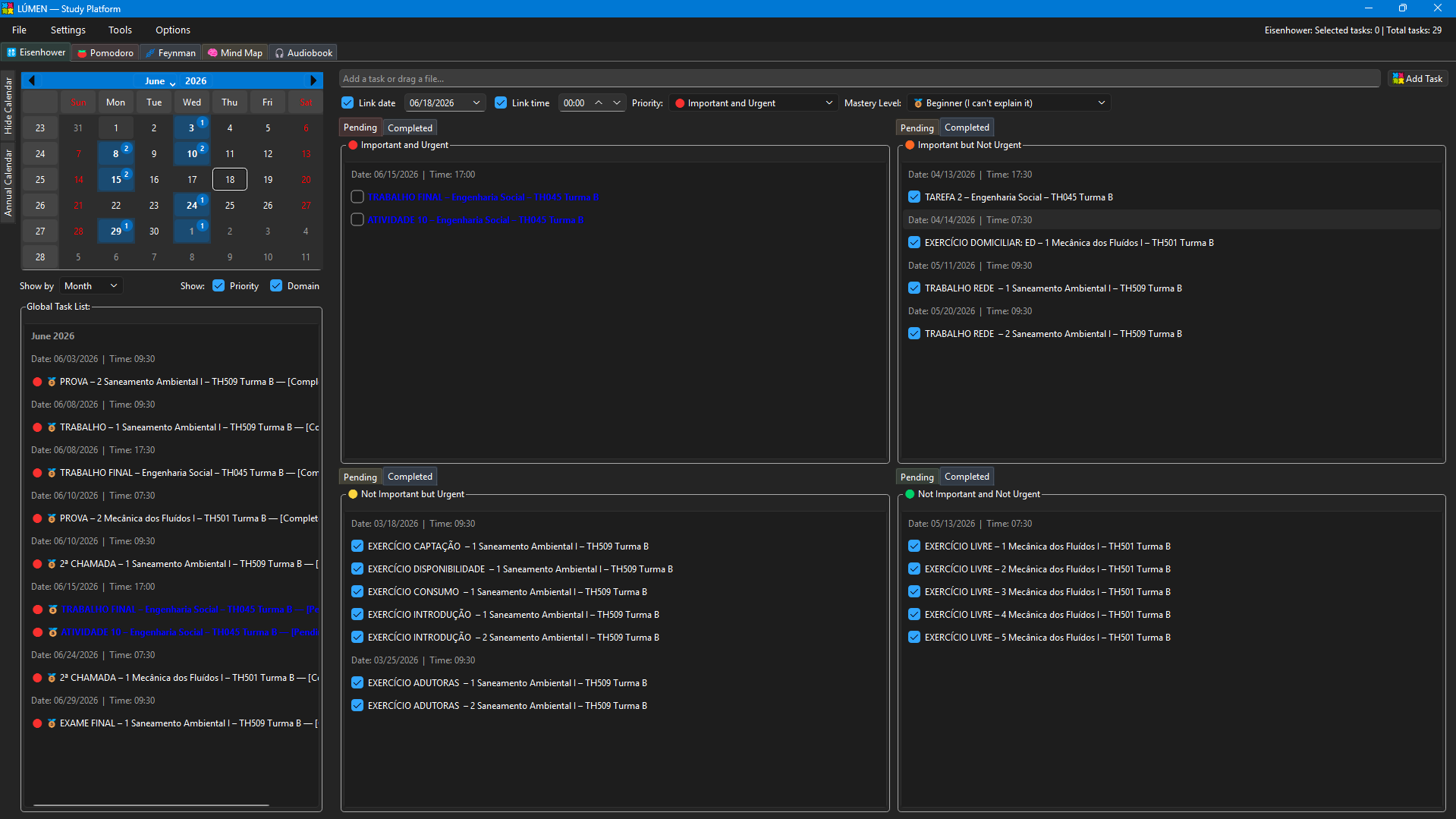Switch to Pending tab in Important but Not Urgent
This screenshot has height=819, width=1456.
917,128
